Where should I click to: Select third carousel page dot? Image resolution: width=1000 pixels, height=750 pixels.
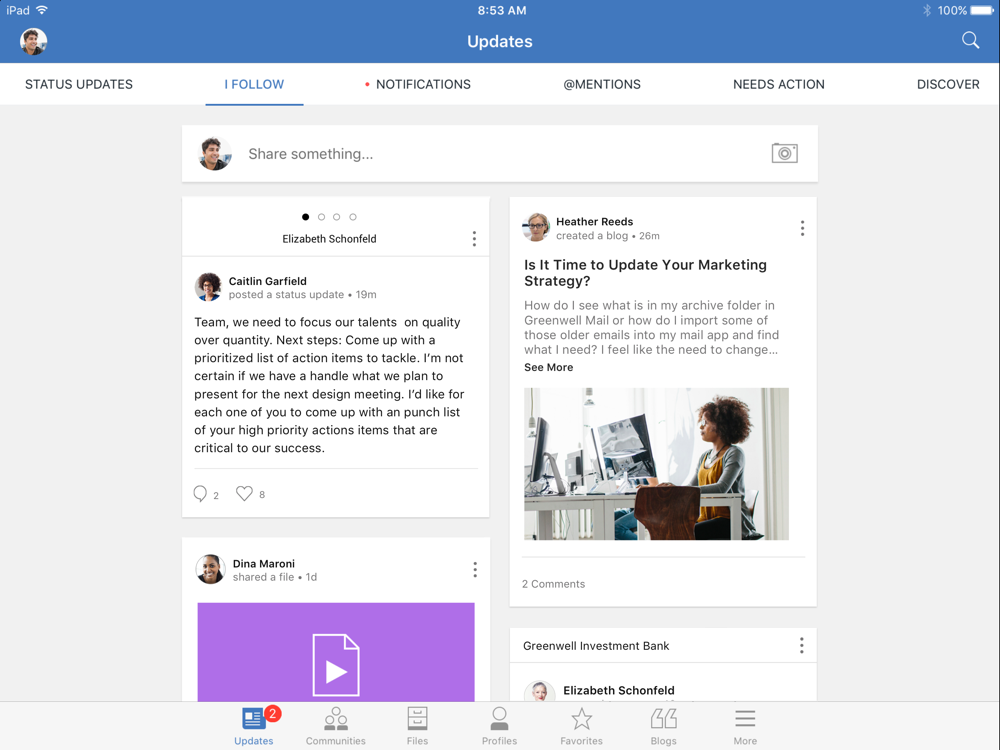(337, 217)
